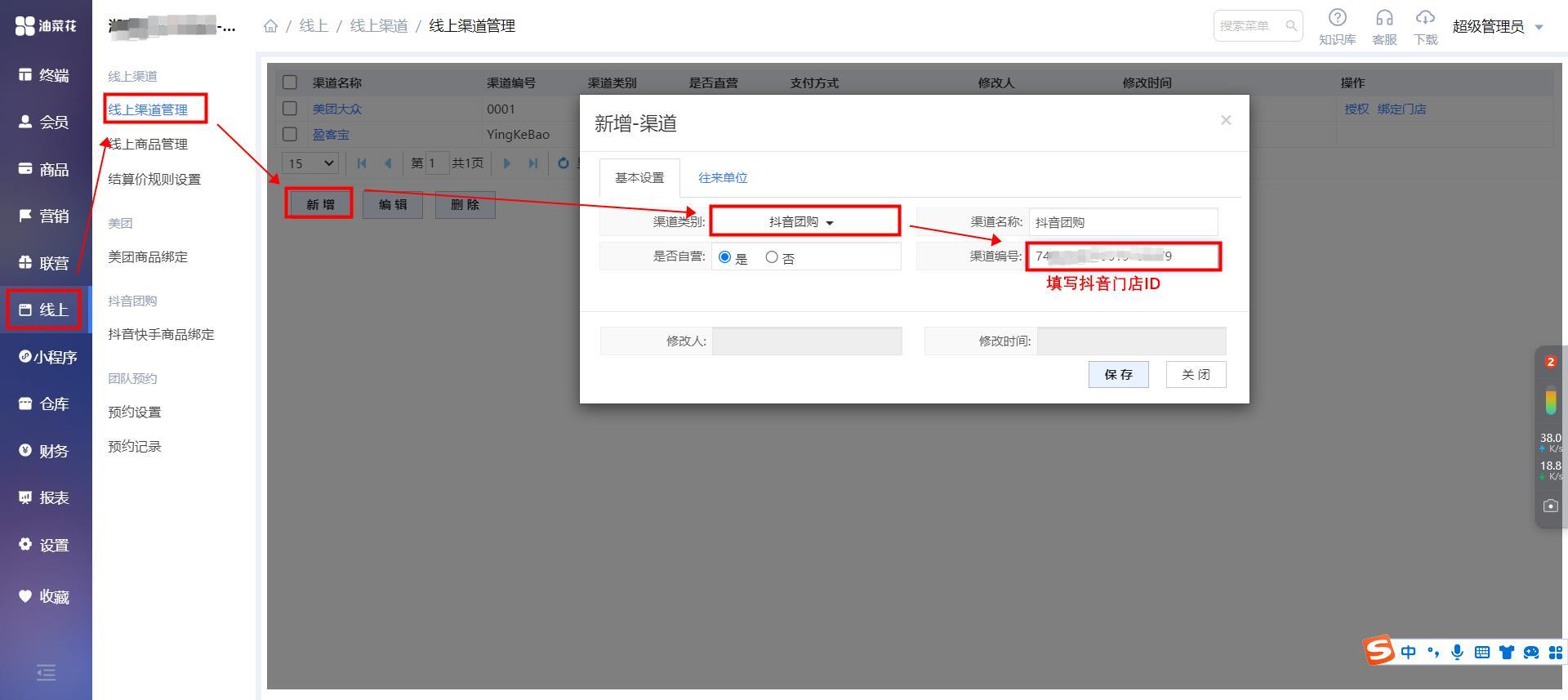Open the 终端 sidebar section

point(46,75)
